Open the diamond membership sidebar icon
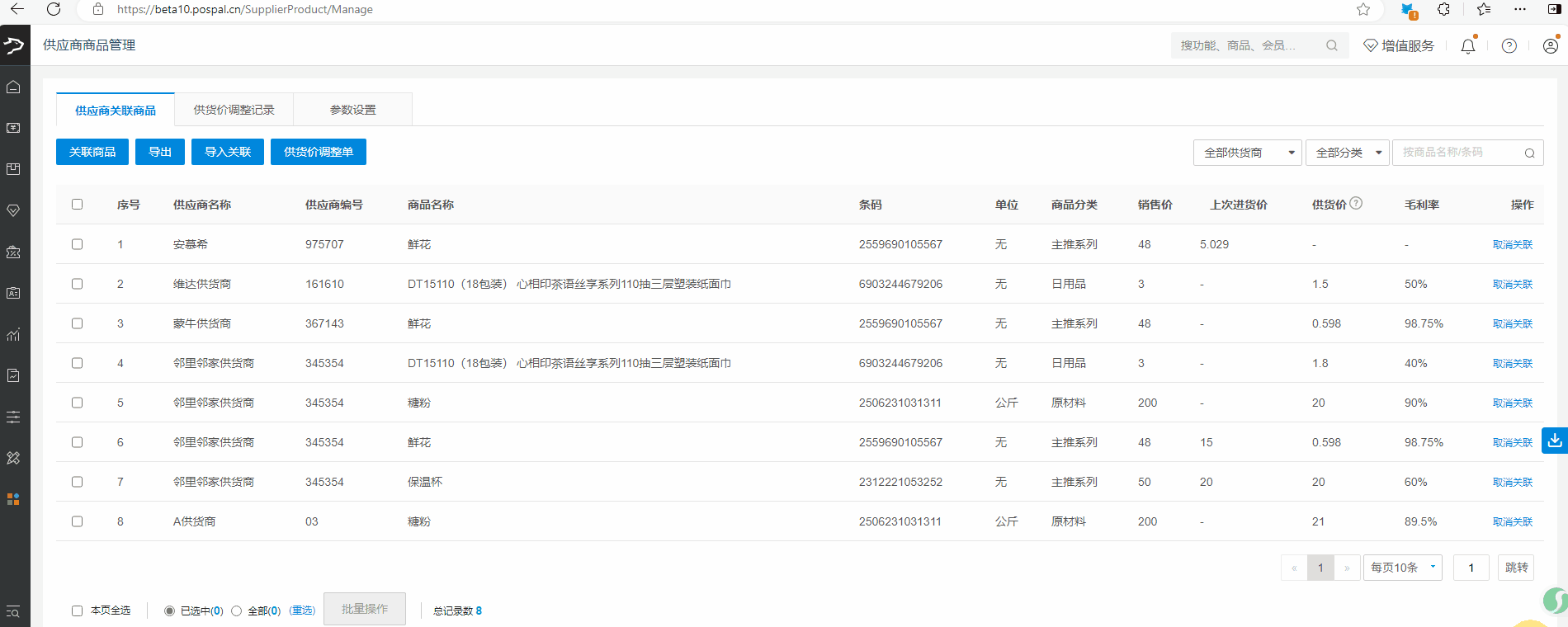 tap(13, 210)
